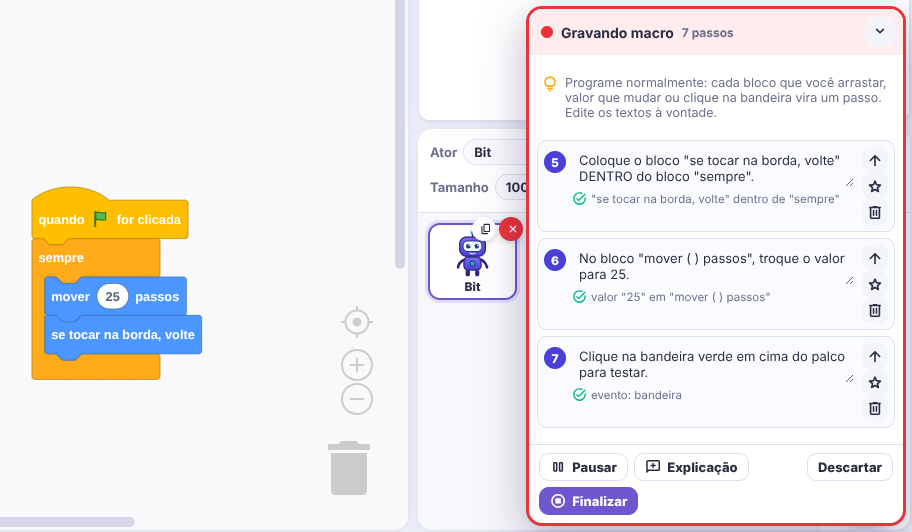This screenshot has width=912, height=532.
Task: Select the "sempre" loop block
Action: [x=61, y=258]
